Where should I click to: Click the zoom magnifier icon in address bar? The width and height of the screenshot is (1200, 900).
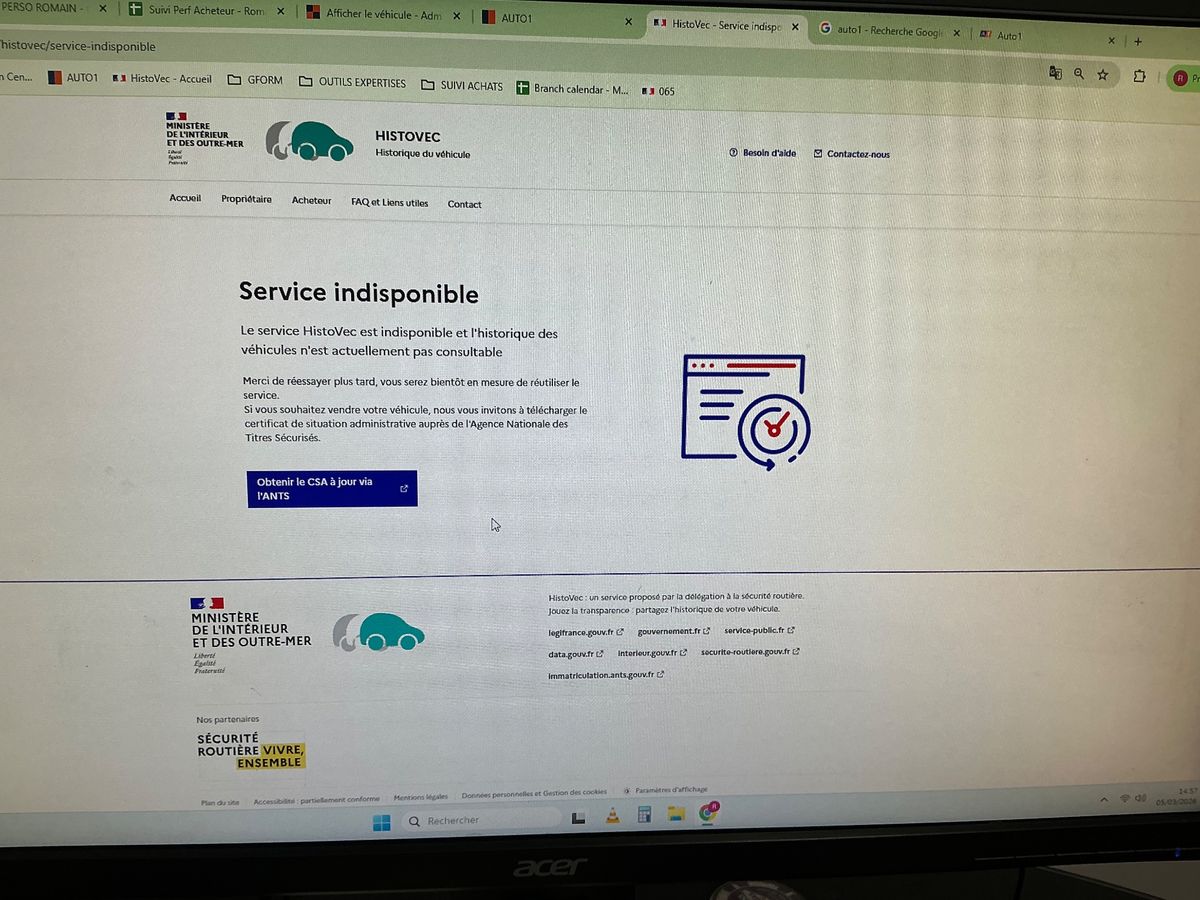[1079, 74]
